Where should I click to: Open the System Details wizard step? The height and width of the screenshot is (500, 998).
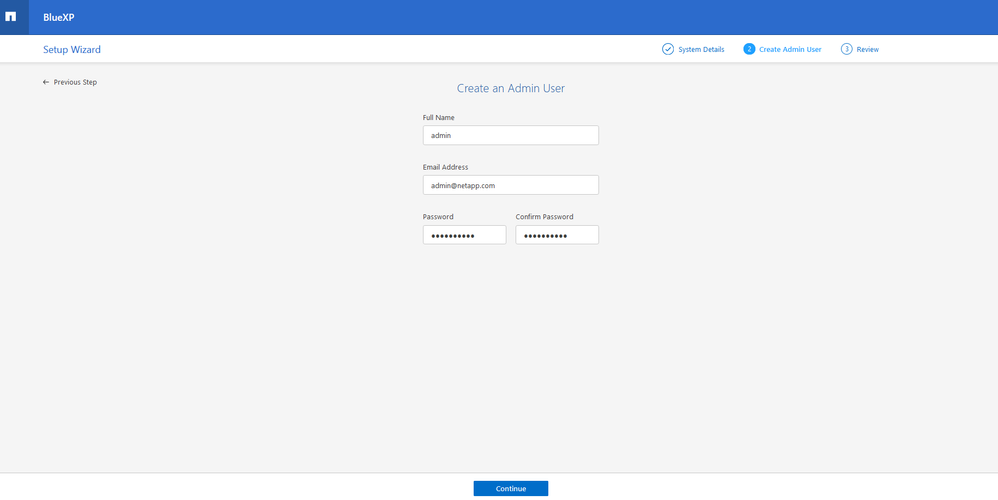pyautogui.click(x=693, y=49)
